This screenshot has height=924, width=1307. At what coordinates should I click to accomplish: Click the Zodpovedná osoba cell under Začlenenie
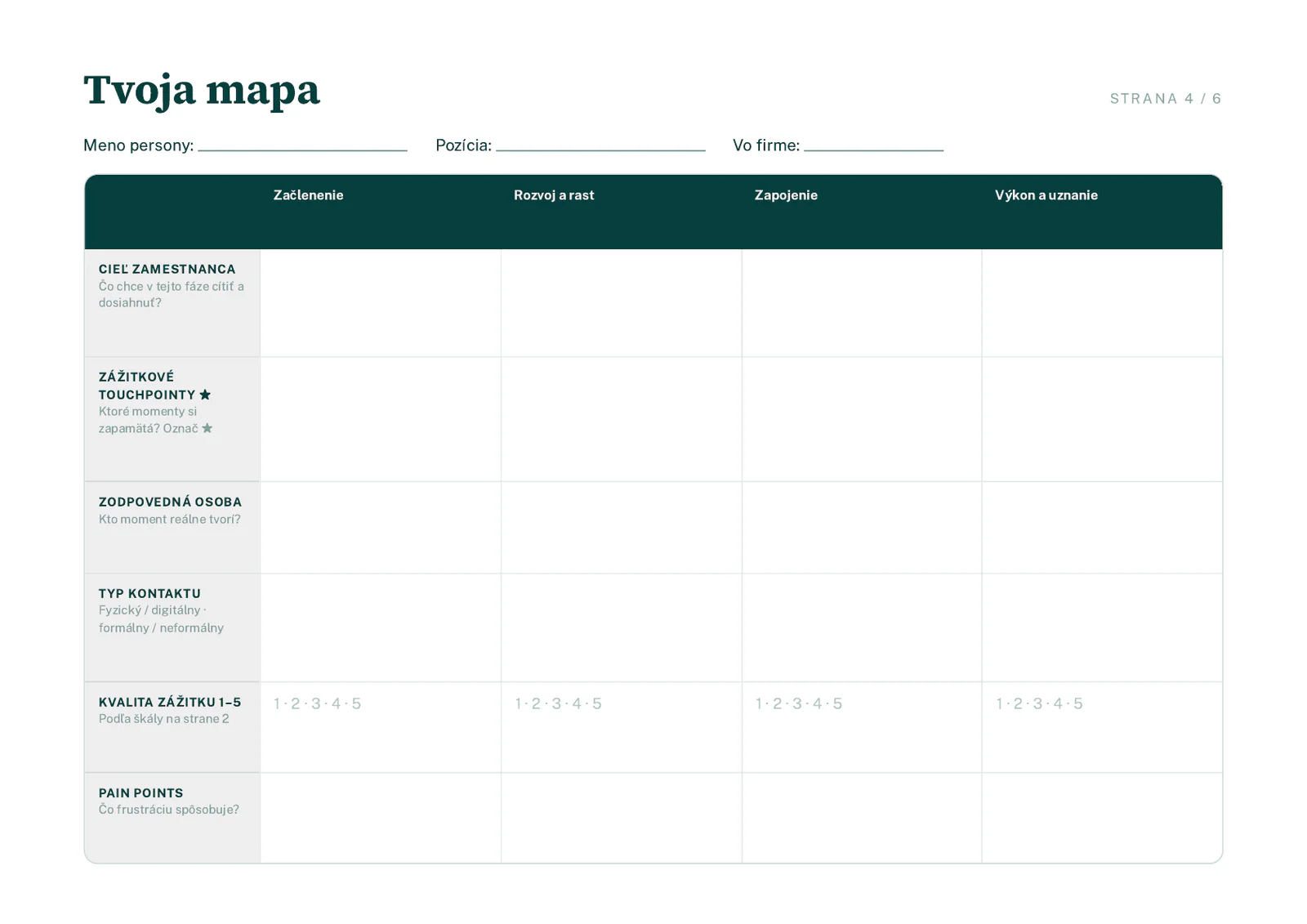point(381,528)
